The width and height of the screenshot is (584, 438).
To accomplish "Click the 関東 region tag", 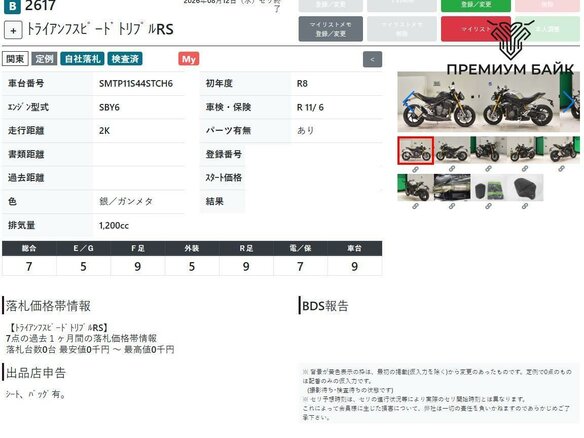I will pos(15,59).
